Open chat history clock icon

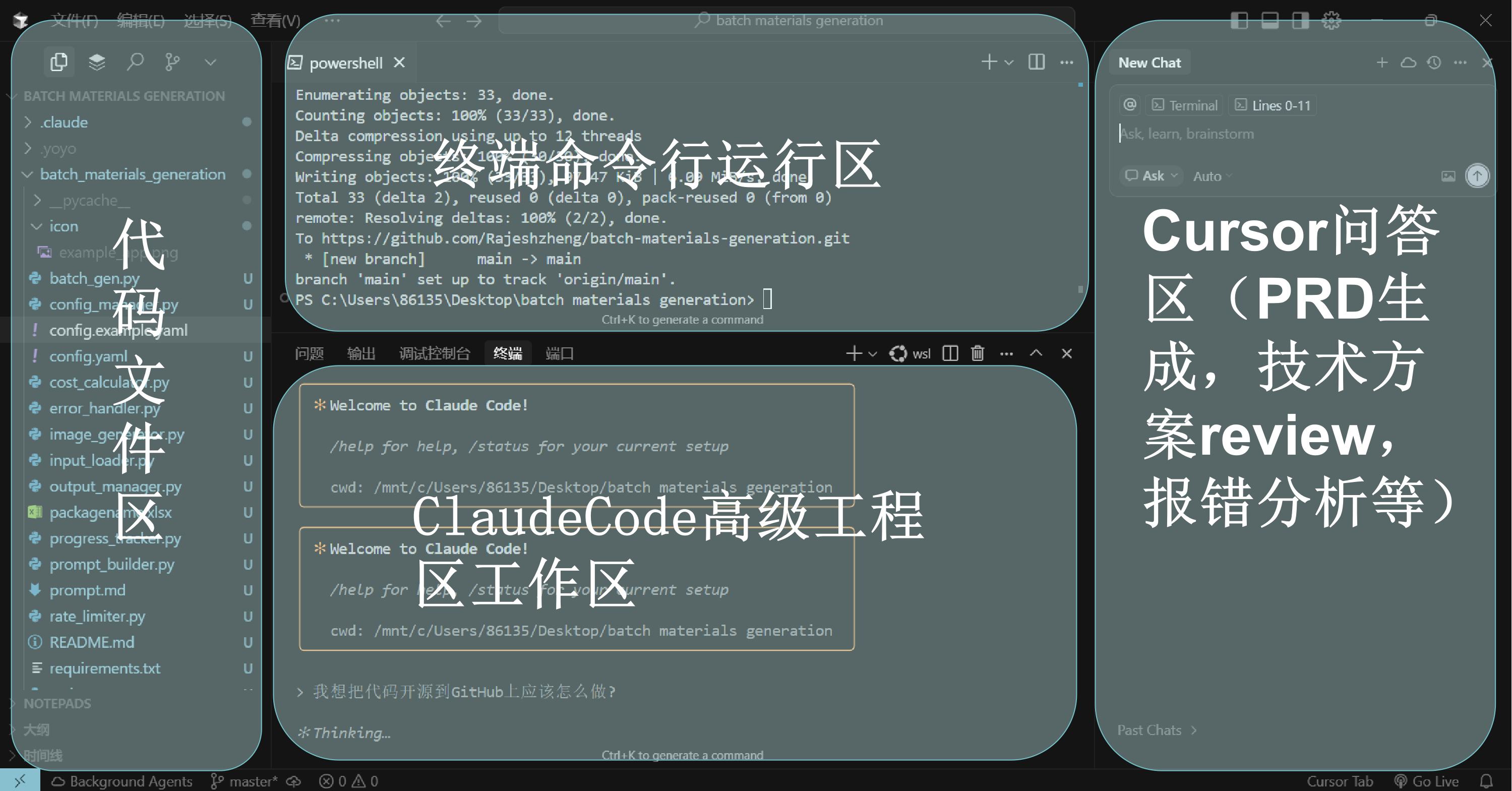(1434, 62)
